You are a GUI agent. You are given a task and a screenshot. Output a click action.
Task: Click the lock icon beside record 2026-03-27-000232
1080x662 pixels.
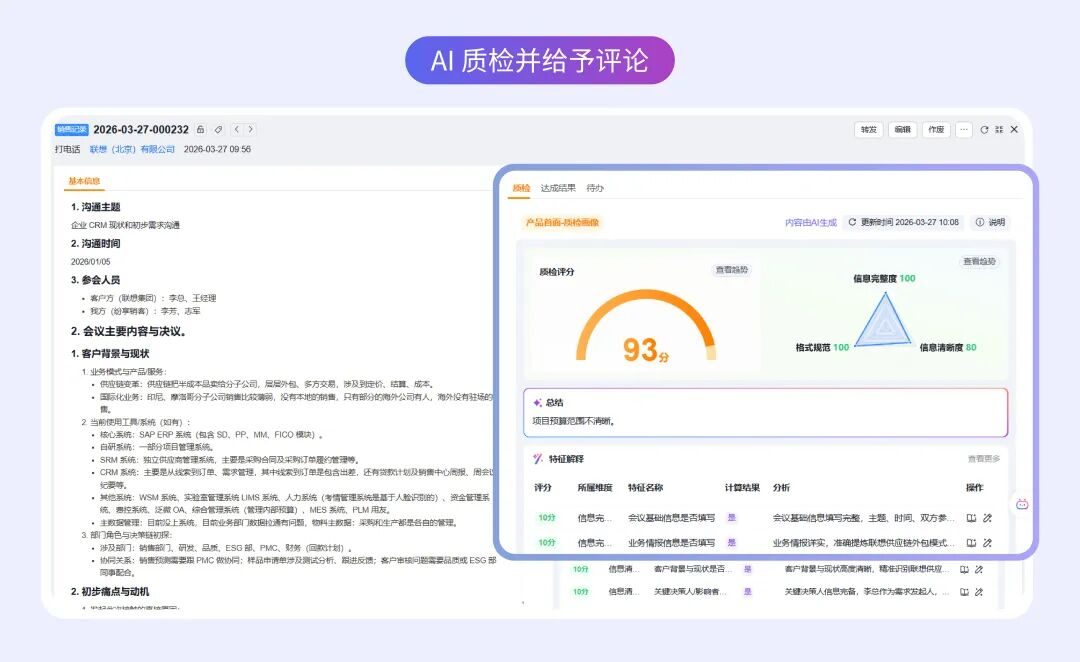point(200,130)
